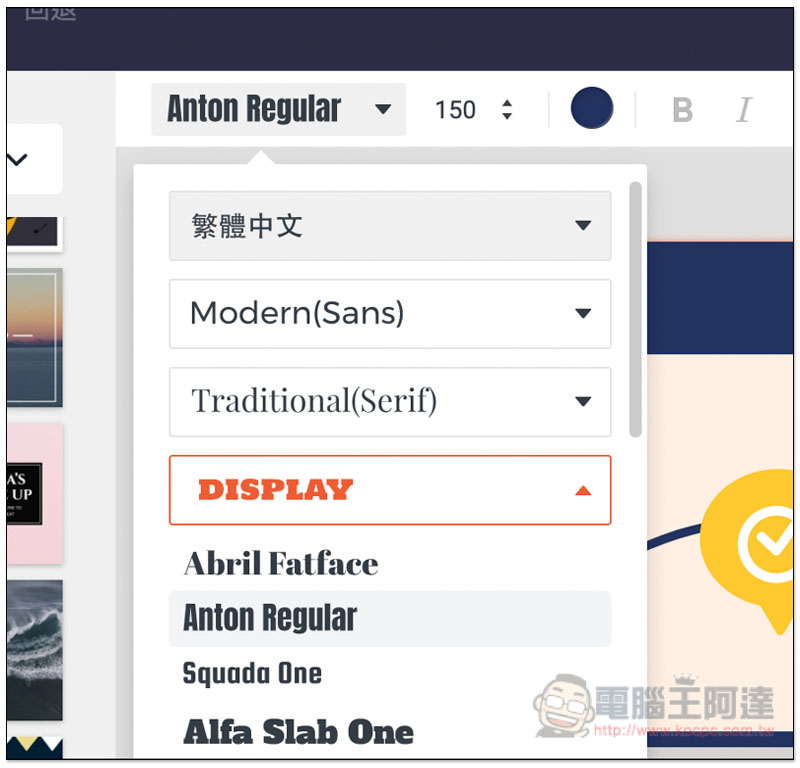The width and height of the screenshot is (800, 768).
Task: Adjust font size with the stepper arrows
Action: tap(507, 109)
